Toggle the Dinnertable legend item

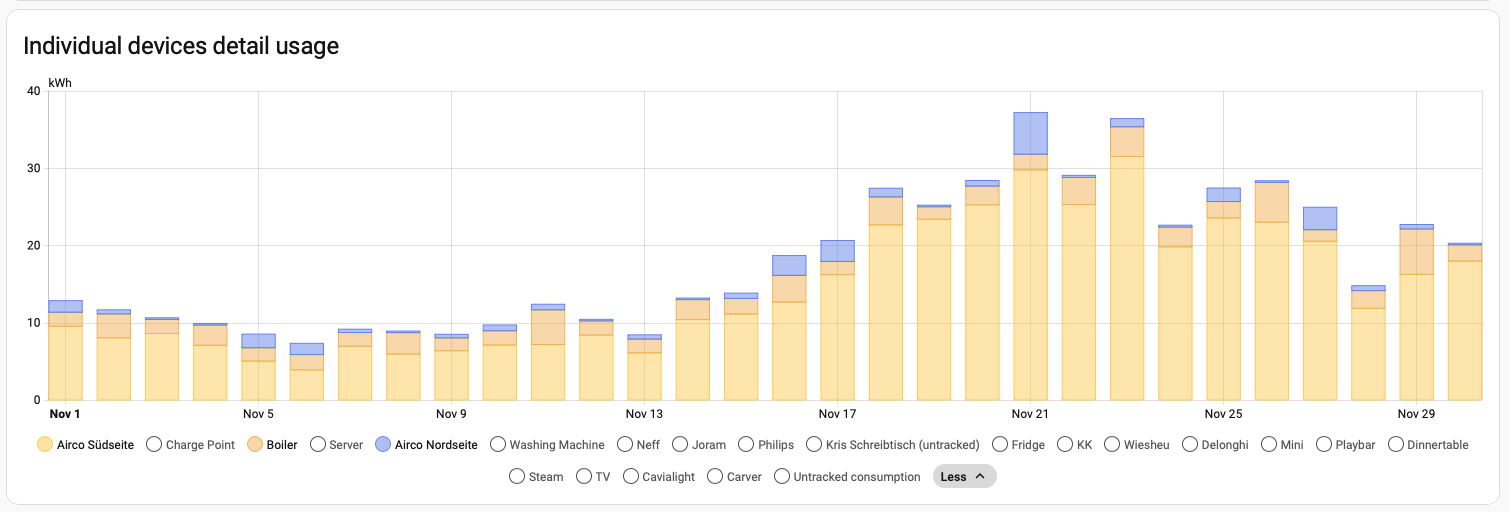1429,444
